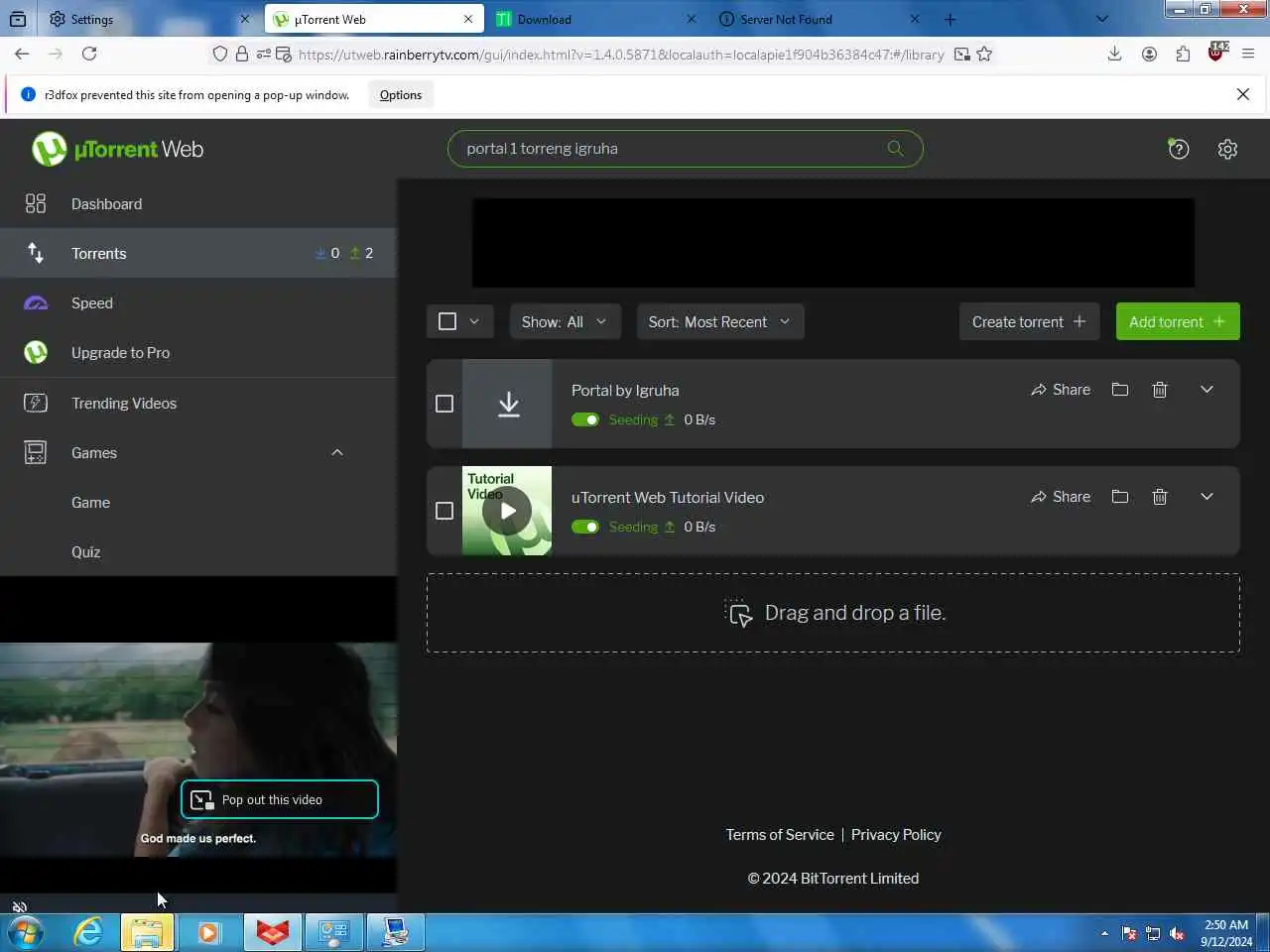Open the browser downloads panel
Screen dimensions: 1270x952
tap(1114, 54)
